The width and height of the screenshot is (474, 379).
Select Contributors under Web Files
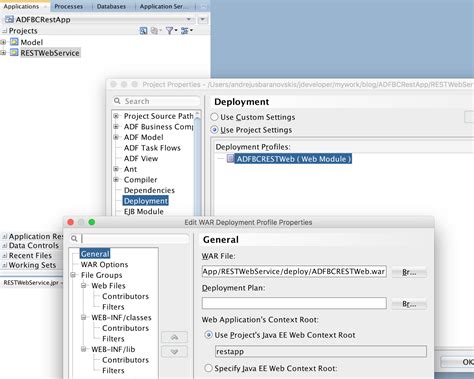(125, 296)
